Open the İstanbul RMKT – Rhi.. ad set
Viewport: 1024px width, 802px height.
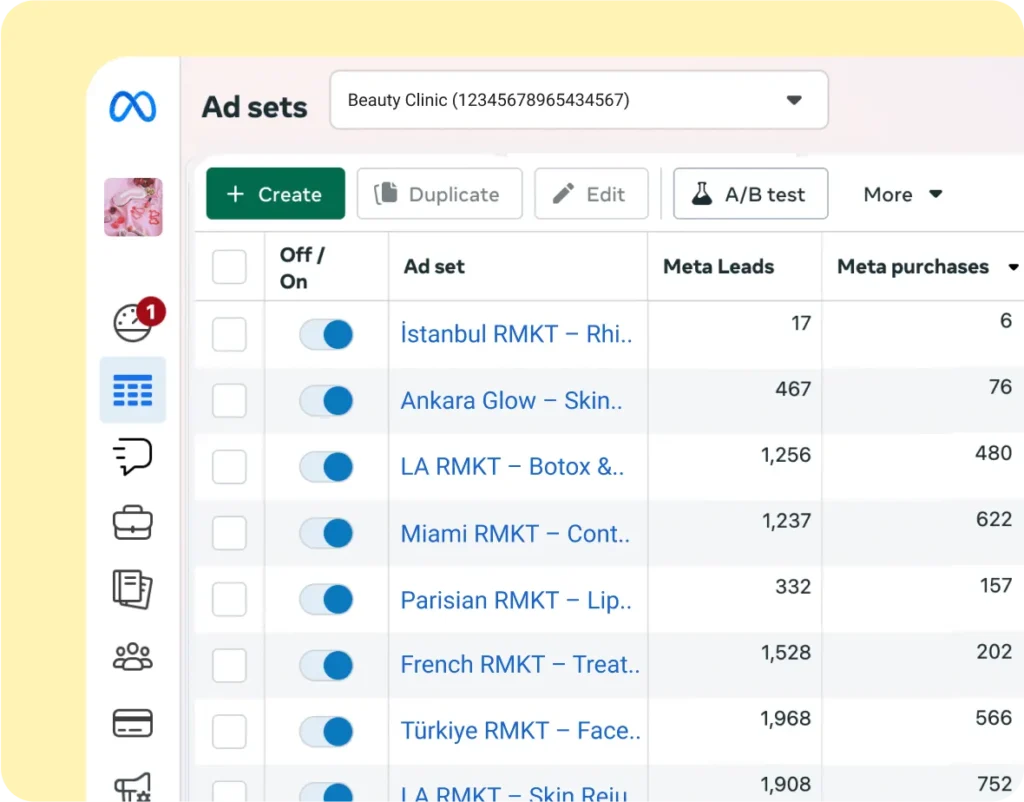coord(517,334)
